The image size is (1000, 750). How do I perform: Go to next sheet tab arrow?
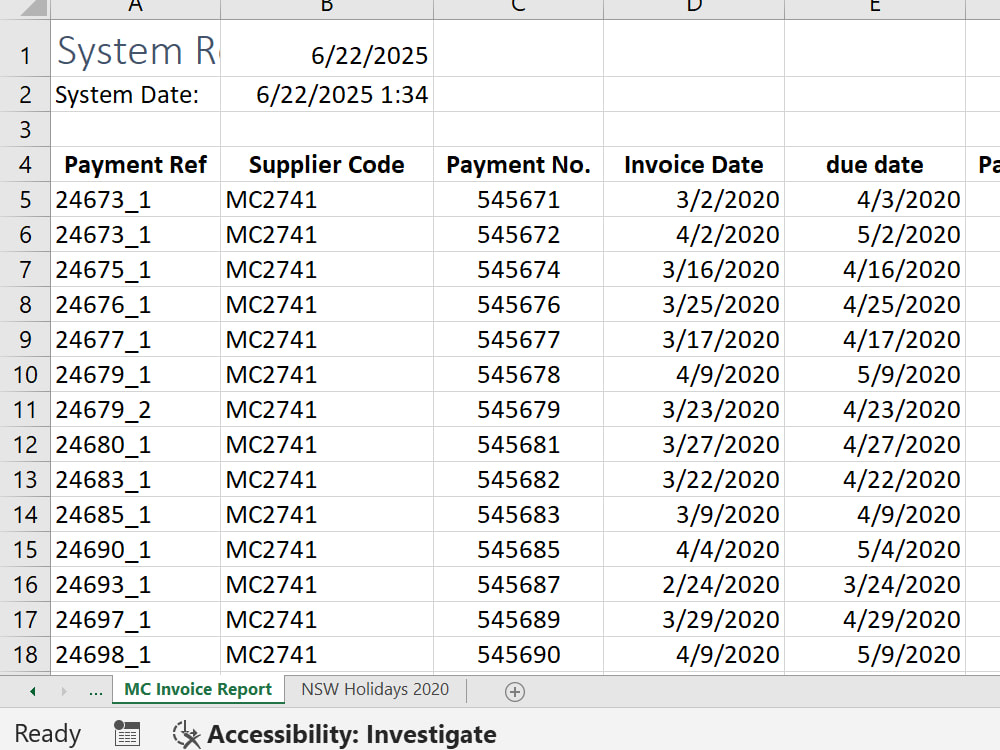coord(63,691)
